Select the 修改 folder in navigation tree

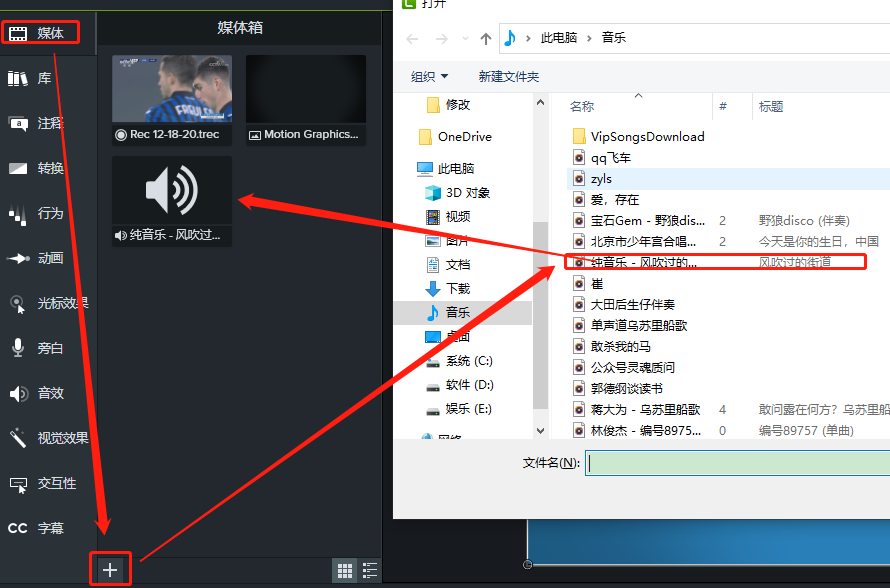448,104
